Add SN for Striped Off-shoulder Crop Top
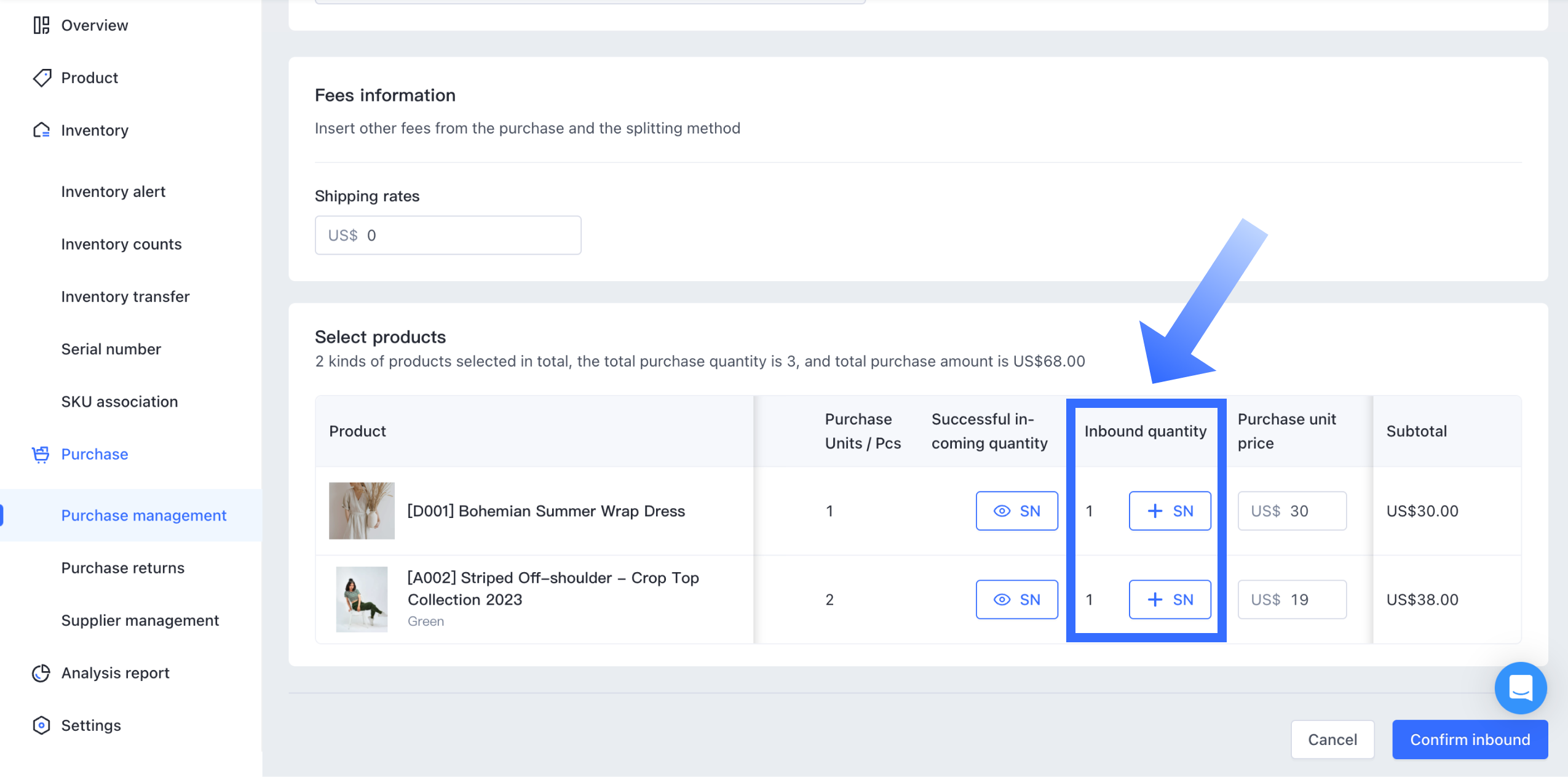The width and height of the screenshot is (1568, 777). click(1170, 599)
